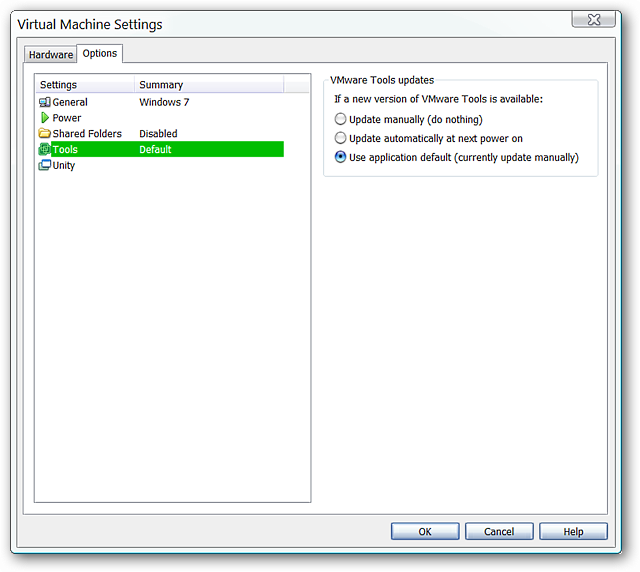Sort by the Summary column header
The image size is (640, 572).
[209, 85]
